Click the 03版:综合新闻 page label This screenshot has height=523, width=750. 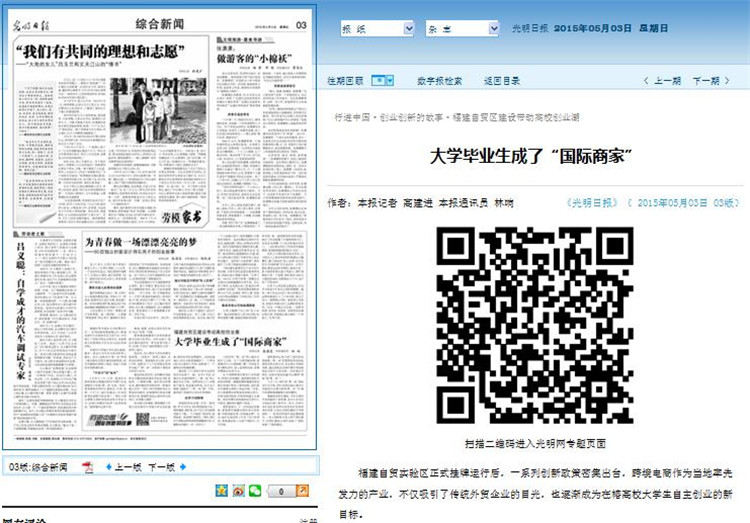pos(38,467)
